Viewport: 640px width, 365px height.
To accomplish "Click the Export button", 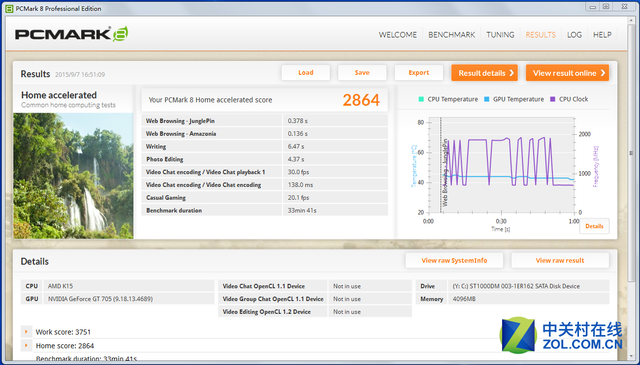I will tap(419, 73).
